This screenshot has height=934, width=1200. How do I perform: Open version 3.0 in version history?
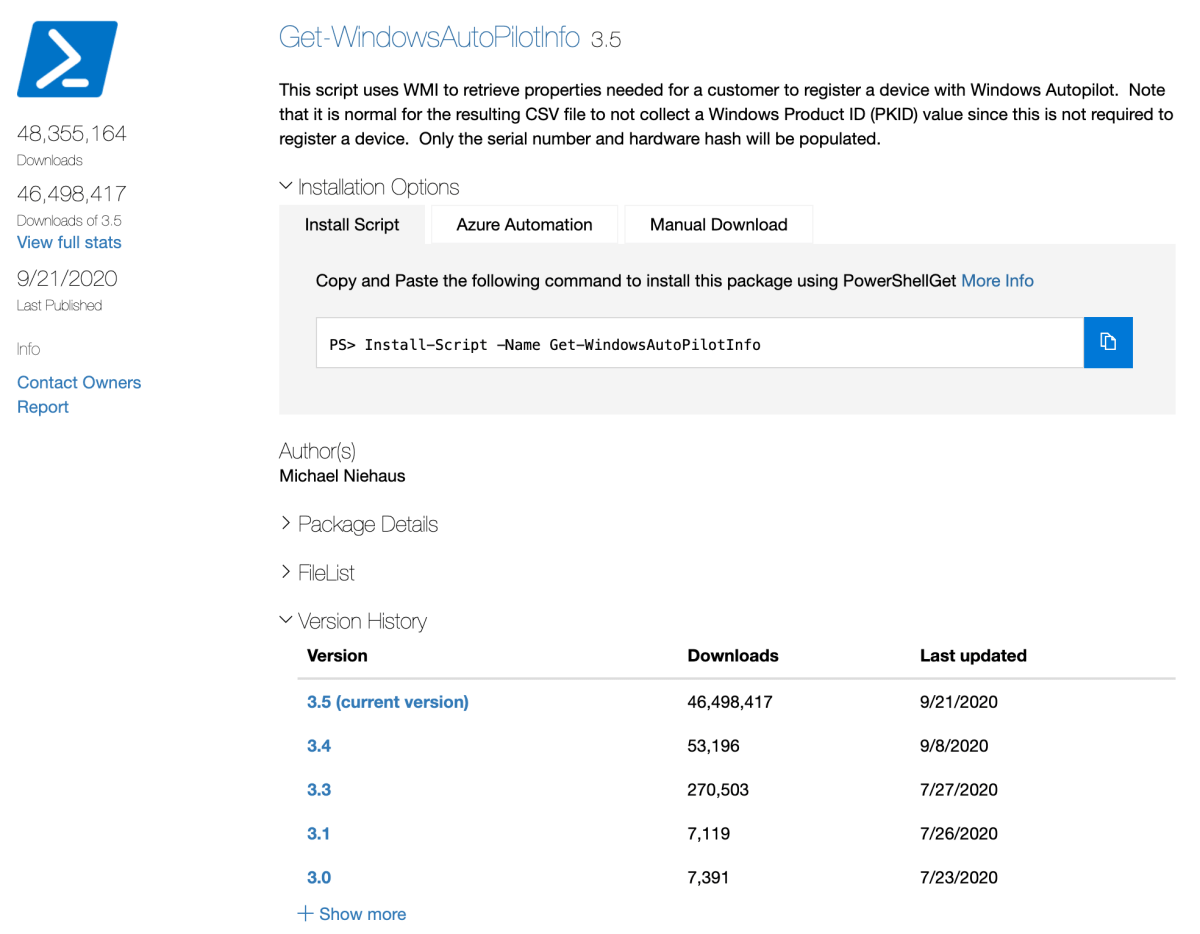pos(319,878)
